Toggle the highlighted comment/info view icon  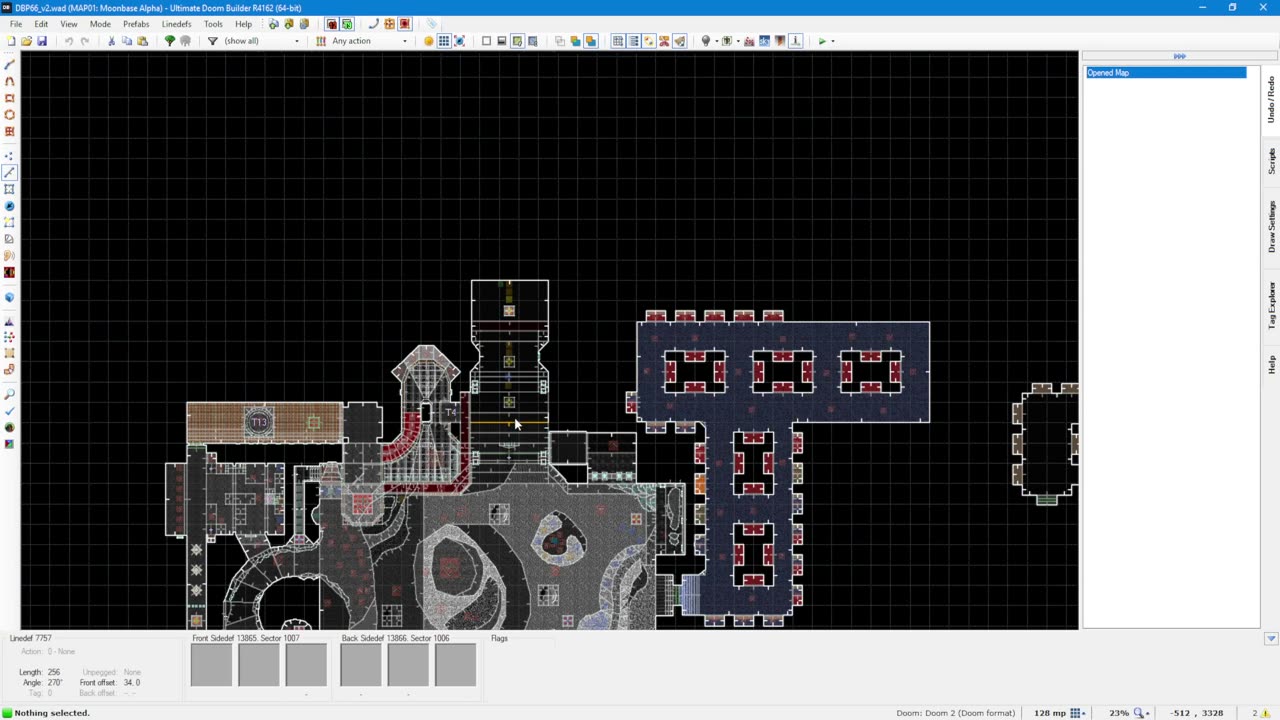[x=517, y=41]
